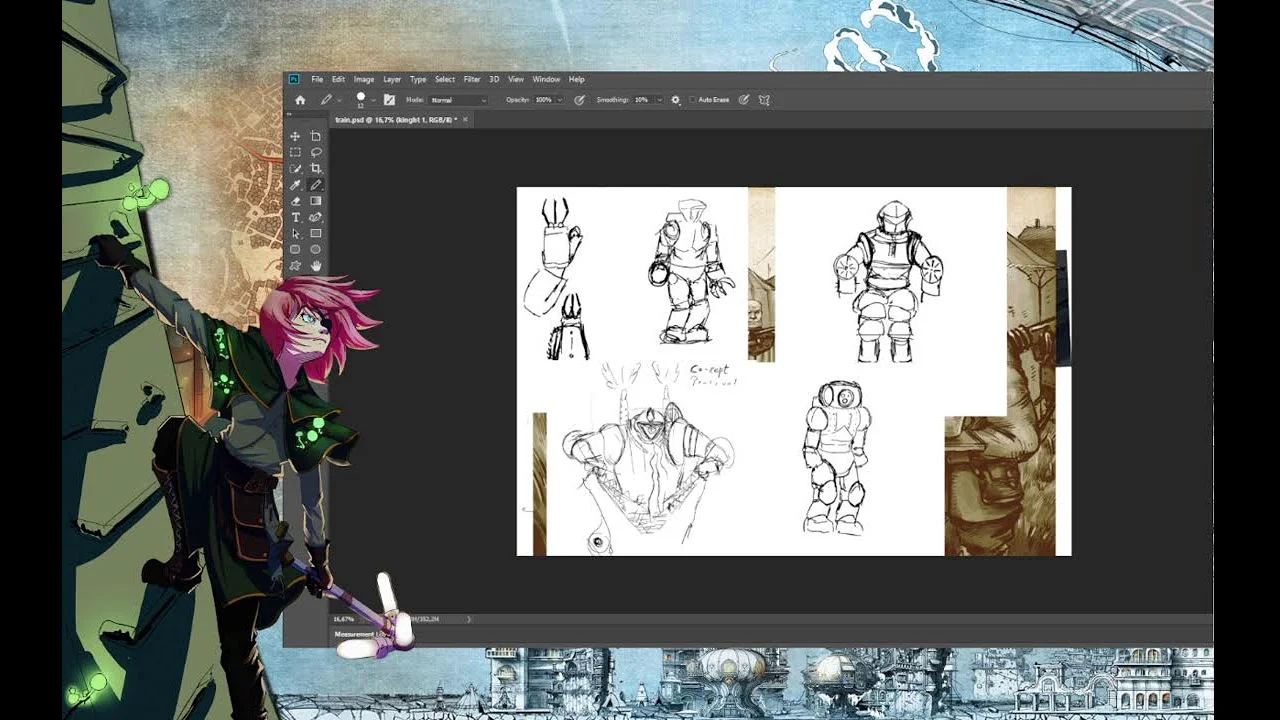
Task: Switch to the Hand tool
Action: coord(316,266)
